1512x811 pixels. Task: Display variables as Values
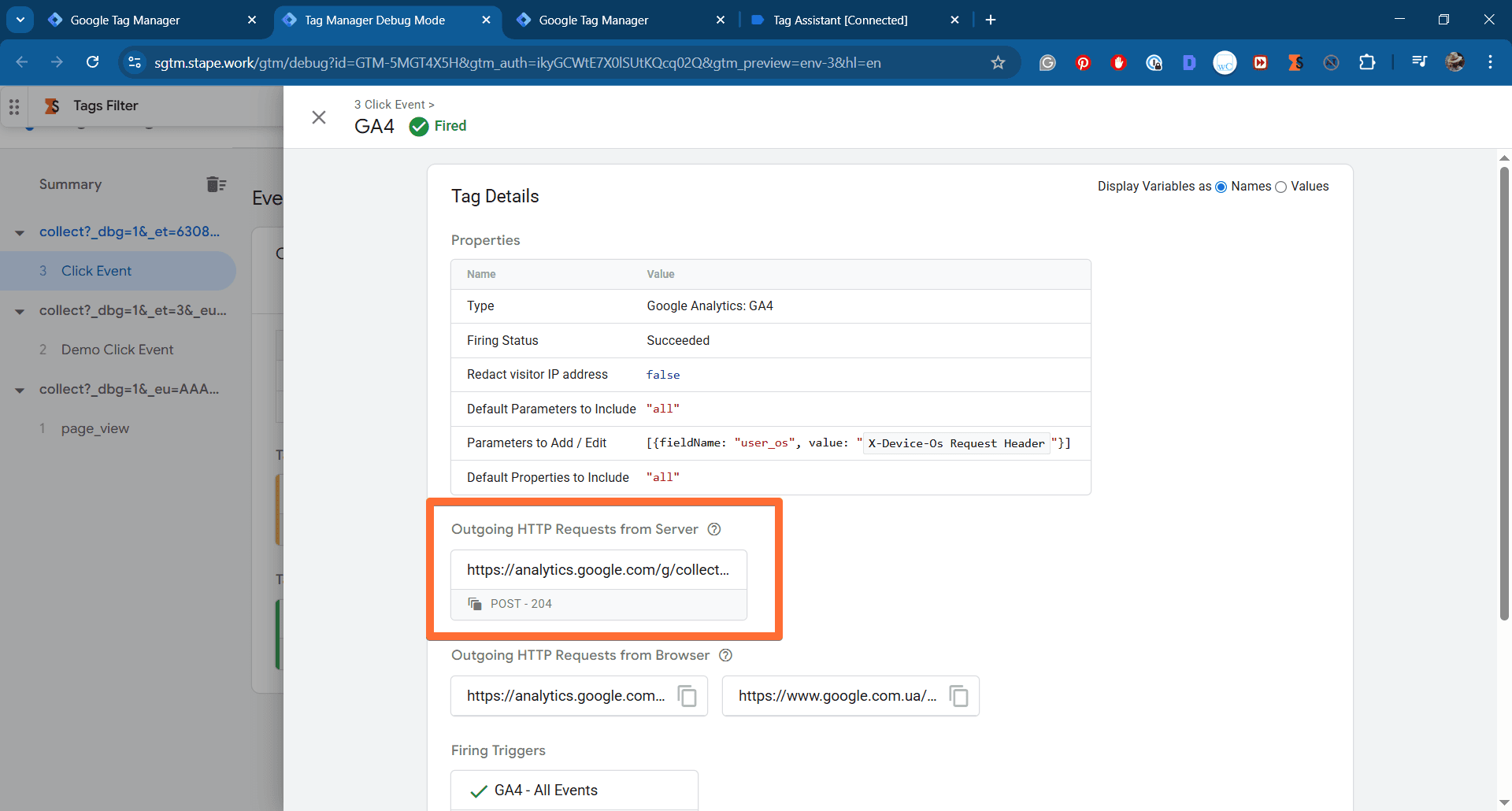(x=1280, y=187)
